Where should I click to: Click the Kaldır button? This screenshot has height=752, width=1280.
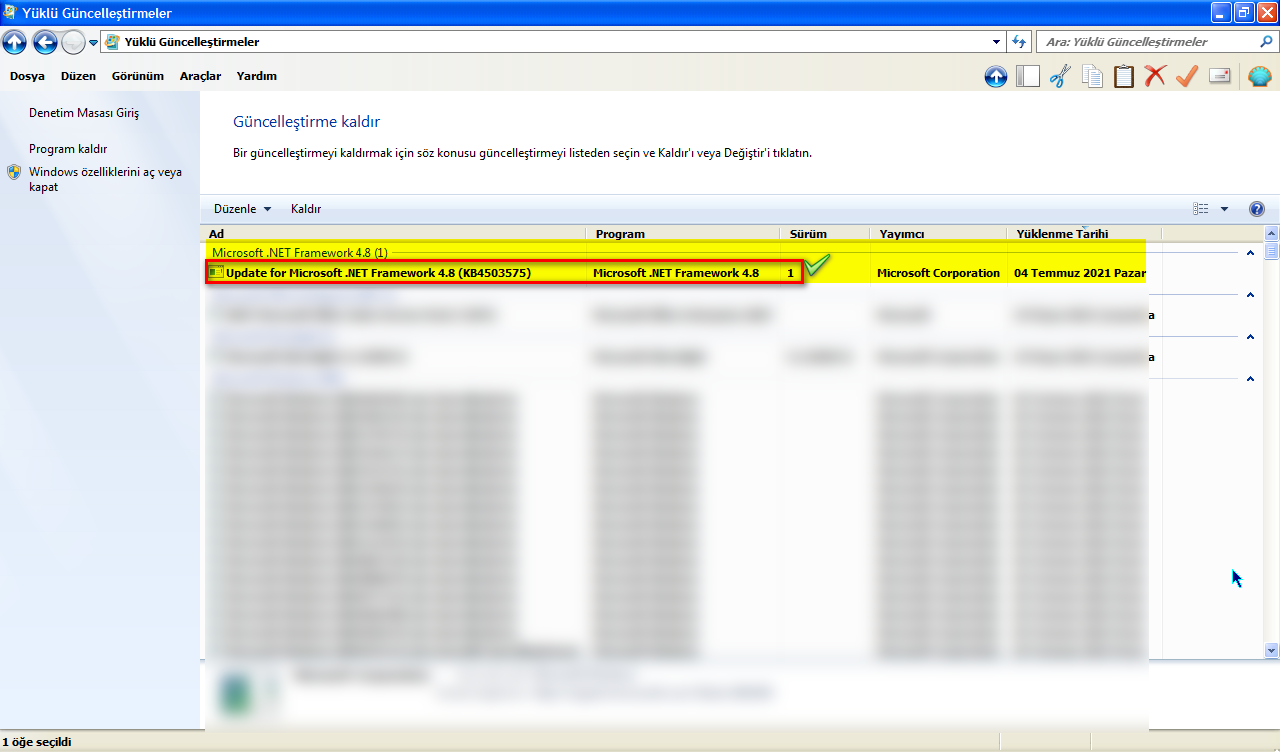pos(306,209)
